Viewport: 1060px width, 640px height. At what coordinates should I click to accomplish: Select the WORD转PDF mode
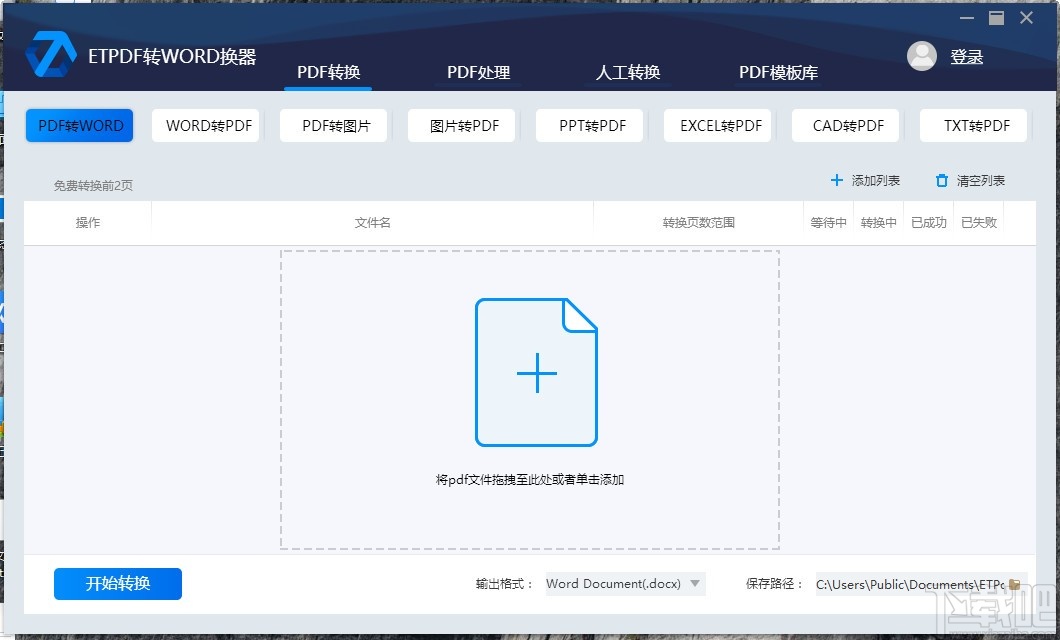tap(208, 126)
